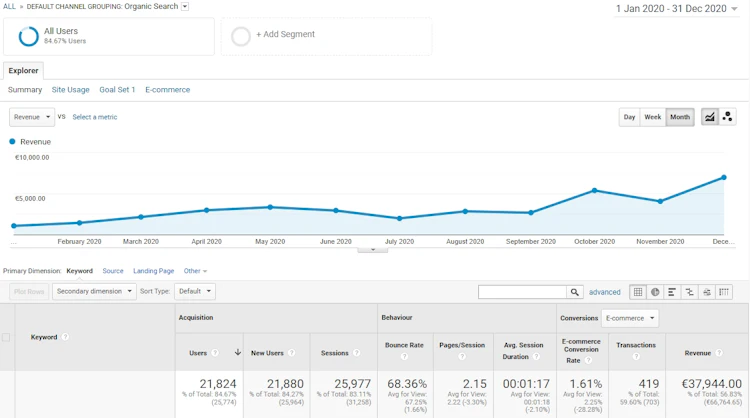Image resolution: width=750 pixels, height=418 pixels.
Task: Click the All Users segment circle
Action: point(28,36)
